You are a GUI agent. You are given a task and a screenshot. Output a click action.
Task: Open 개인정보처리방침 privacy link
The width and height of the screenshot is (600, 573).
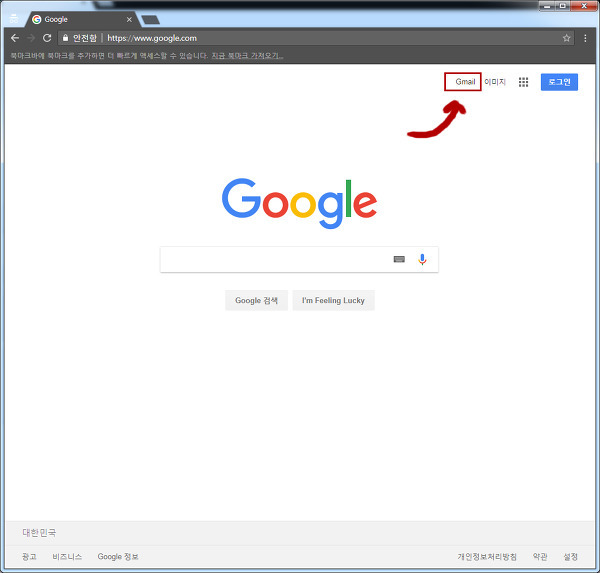(487, 557)
